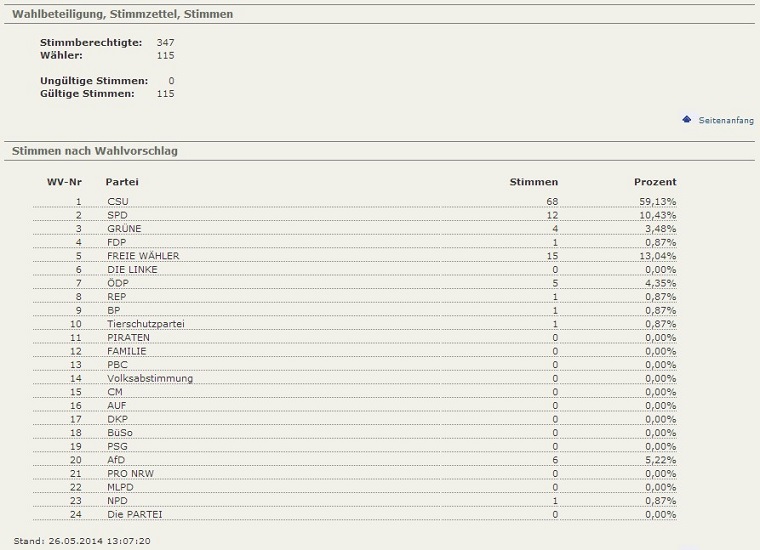Select the Tierschutzpartei row name
Image resolution: width=760 pixels, height=550 pixels.
(x=146, y=324)
